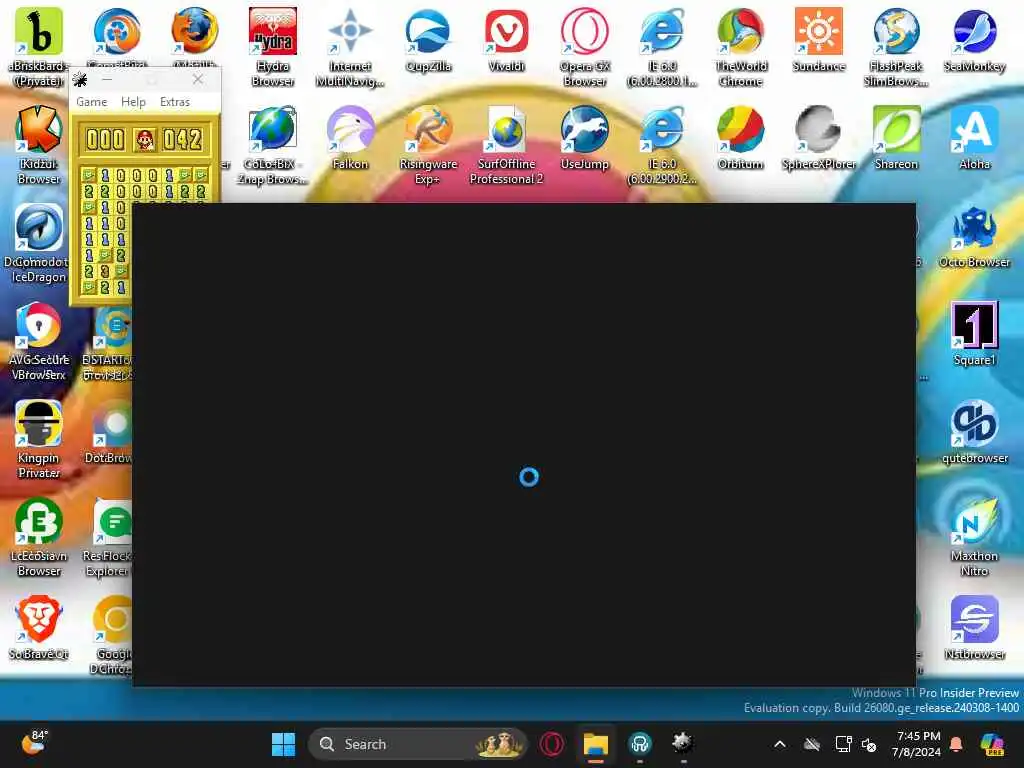Open the Comodo IceDragon shortcut

39,242
